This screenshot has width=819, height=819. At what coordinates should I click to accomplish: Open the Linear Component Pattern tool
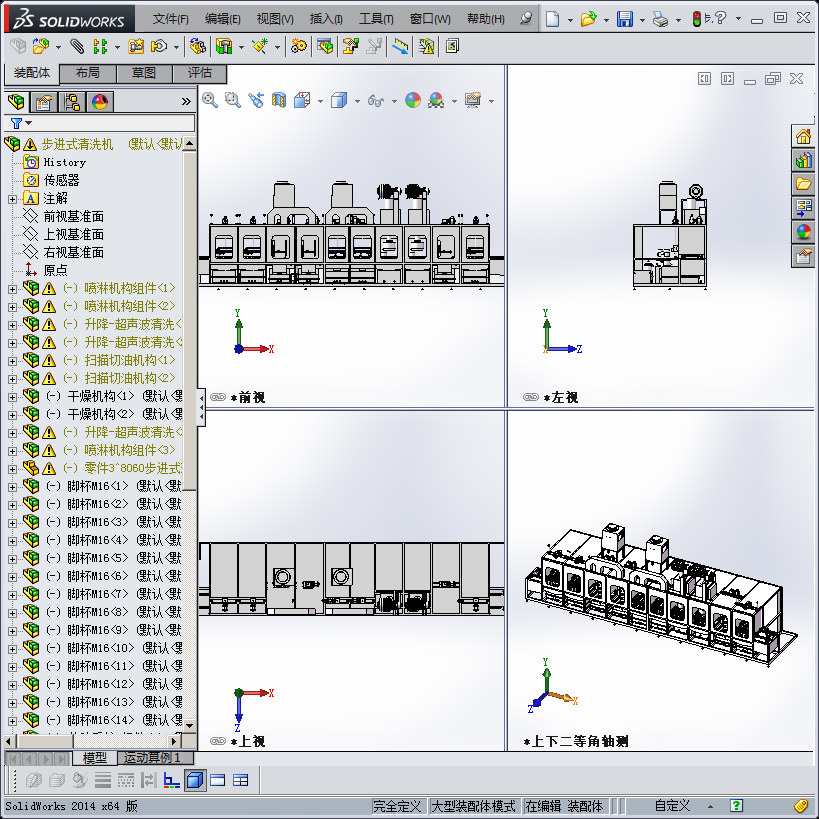100,46
